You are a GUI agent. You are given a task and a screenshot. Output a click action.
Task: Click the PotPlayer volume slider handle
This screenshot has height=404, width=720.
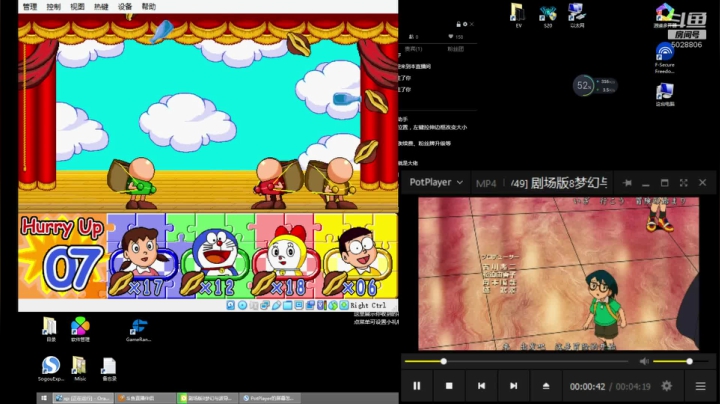point(689,361)
